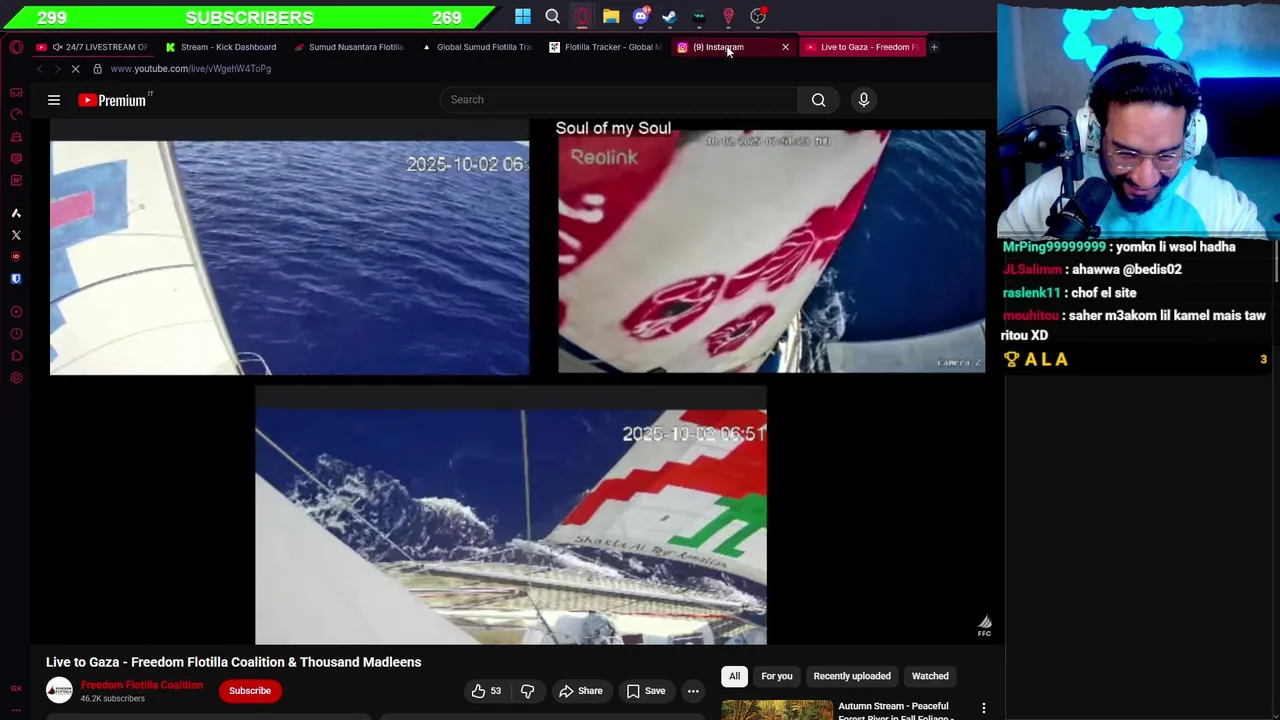Click in the YouTube search field
The height and width of the screenshot is (720, 1280).
(x=620, y=99)
